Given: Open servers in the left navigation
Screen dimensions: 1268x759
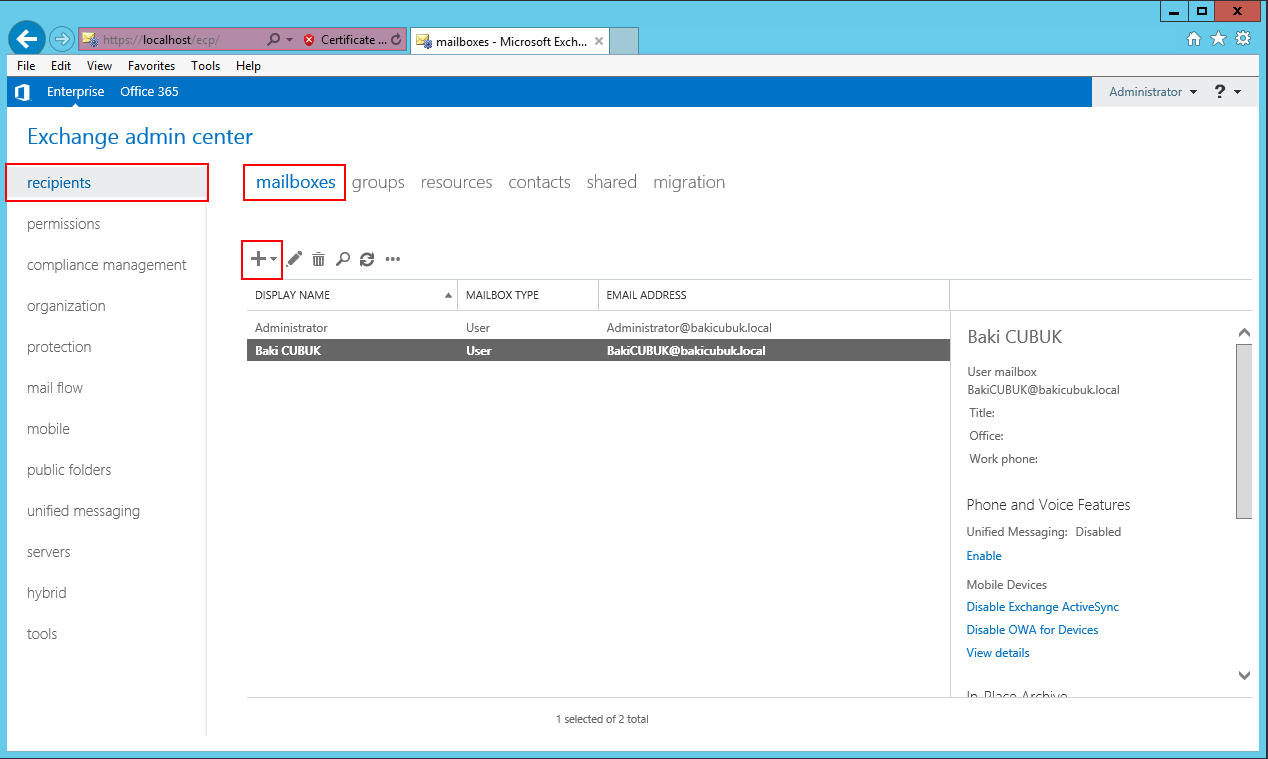Looking at the screenshot, I should click(49, 552).
